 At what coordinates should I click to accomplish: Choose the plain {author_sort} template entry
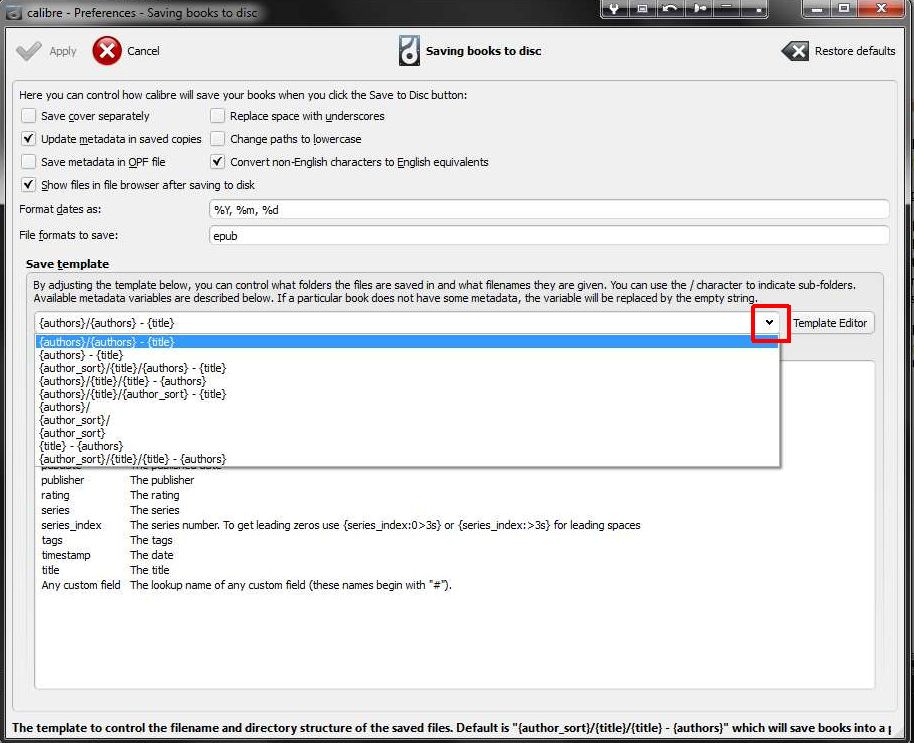point(407,433)
